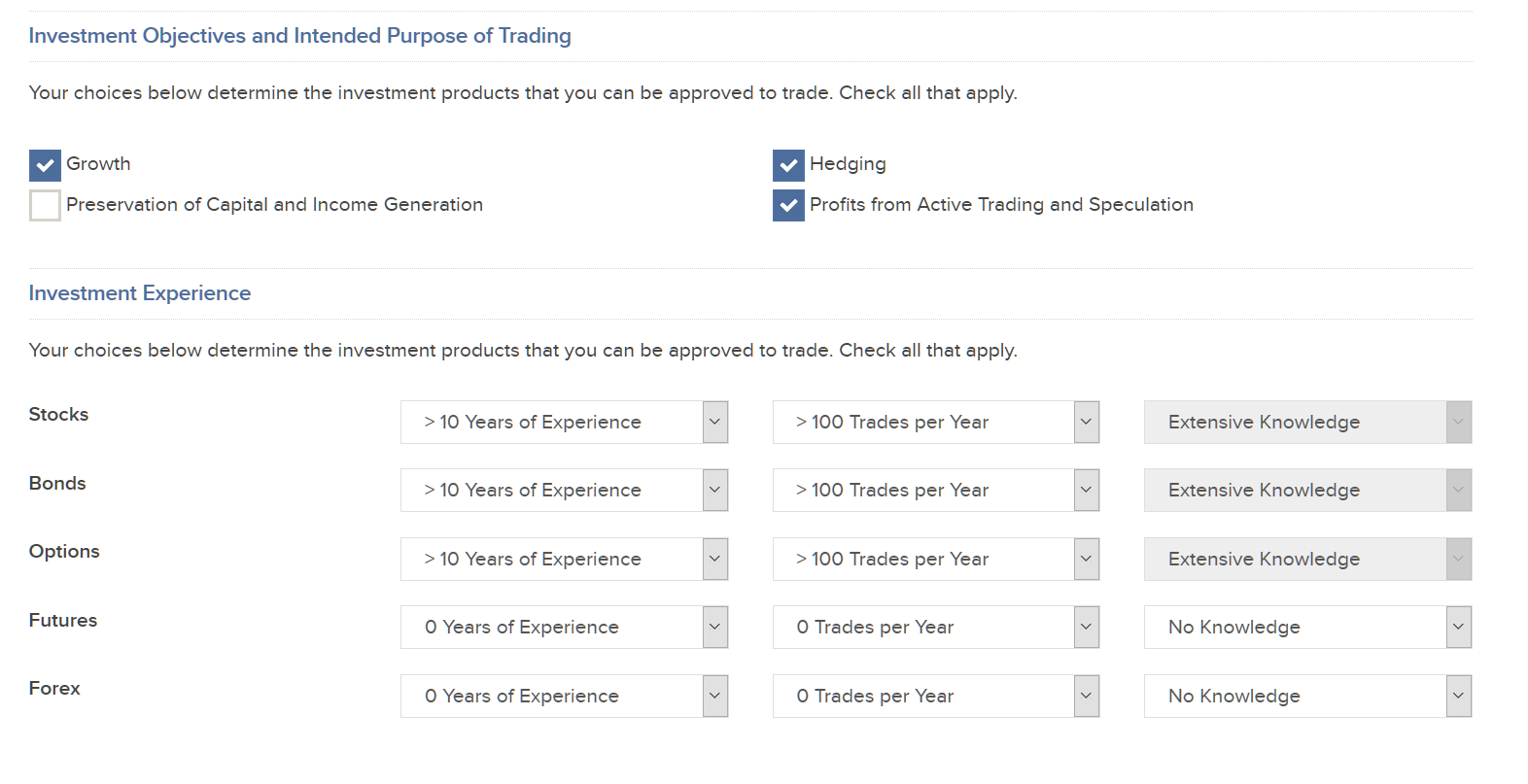Check Preservation of Capital and Income Generation
This screenshot has height=784, width=1528.
pos(45,206)
